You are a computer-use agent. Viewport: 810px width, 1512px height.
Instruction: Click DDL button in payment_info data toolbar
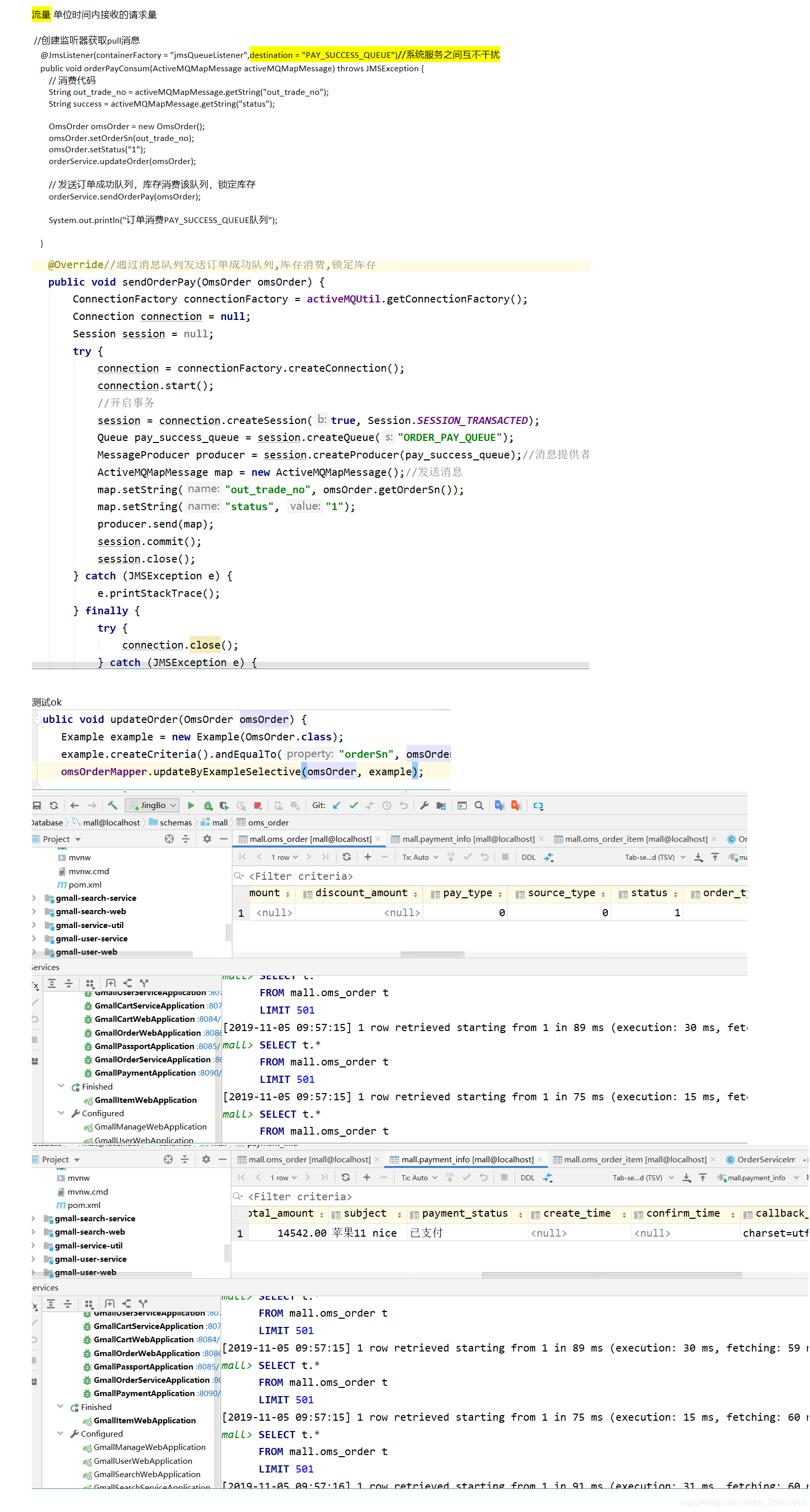(x=527, y=1177)
